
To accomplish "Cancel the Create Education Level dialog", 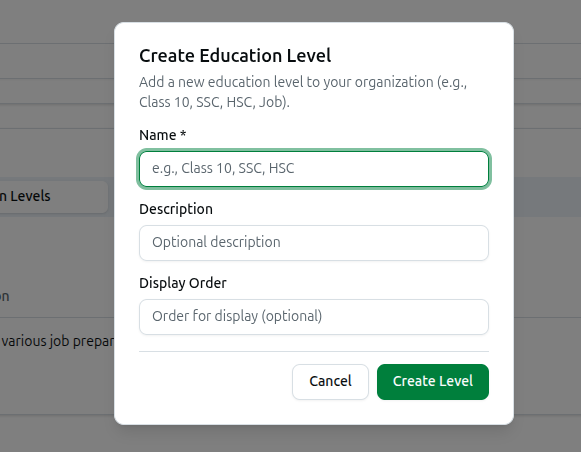I will pos(330,382).
